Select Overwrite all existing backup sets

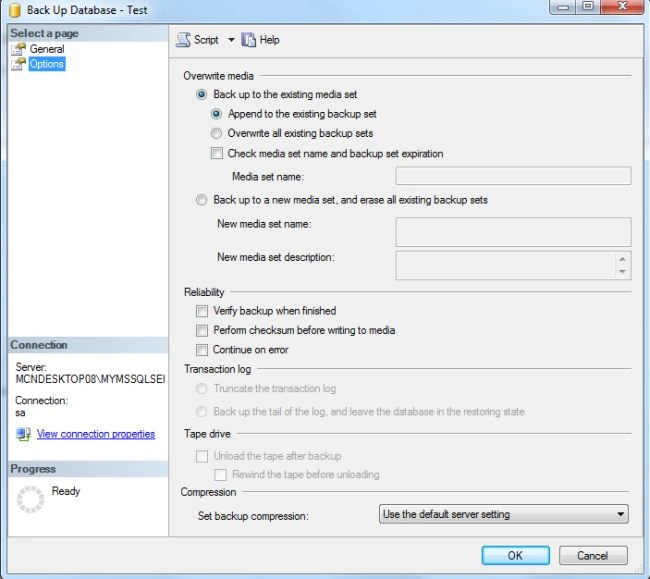[x=216, y=133]
